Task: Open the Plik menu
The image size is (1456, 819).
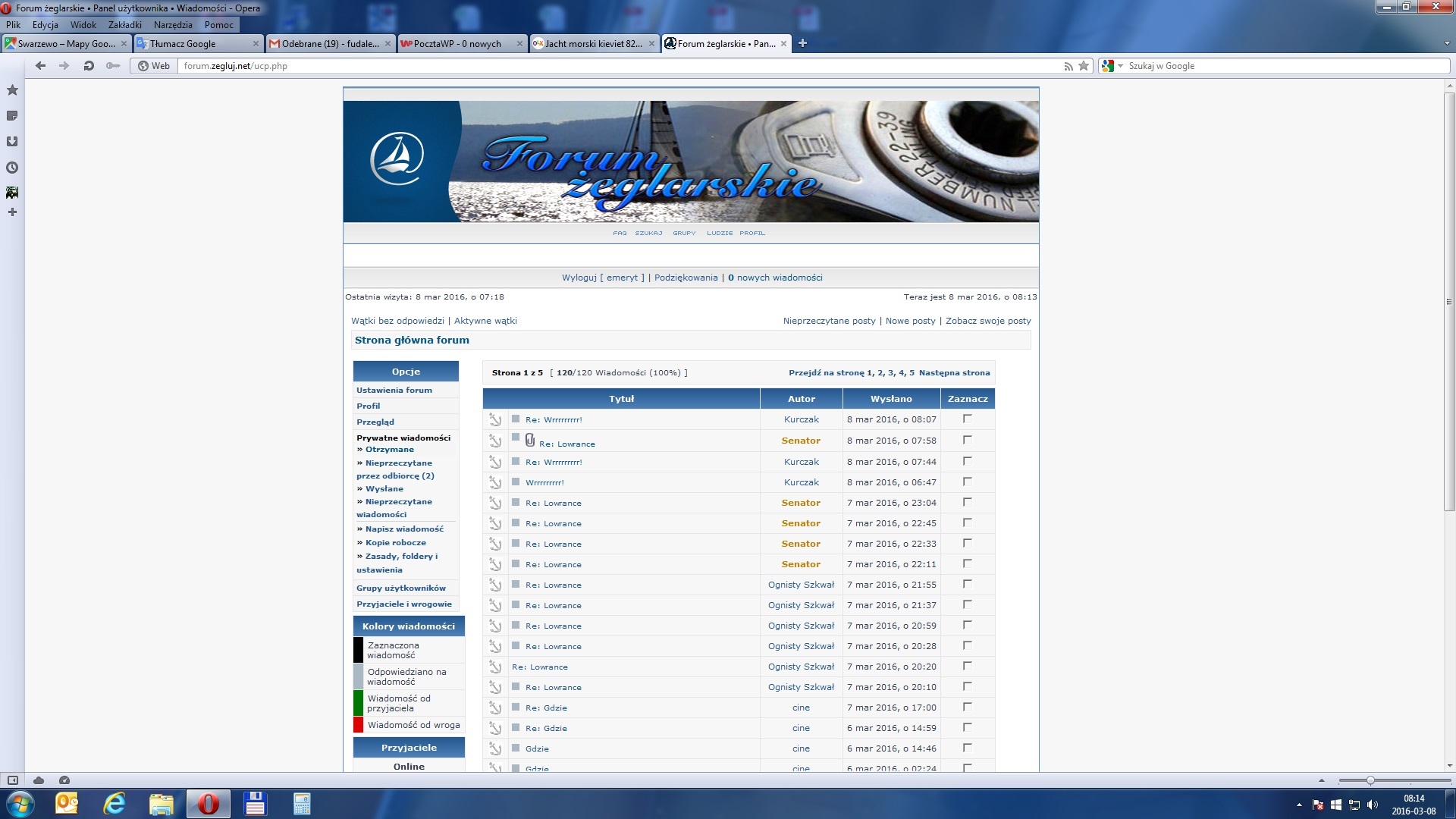Action: (x=14, y=25)
